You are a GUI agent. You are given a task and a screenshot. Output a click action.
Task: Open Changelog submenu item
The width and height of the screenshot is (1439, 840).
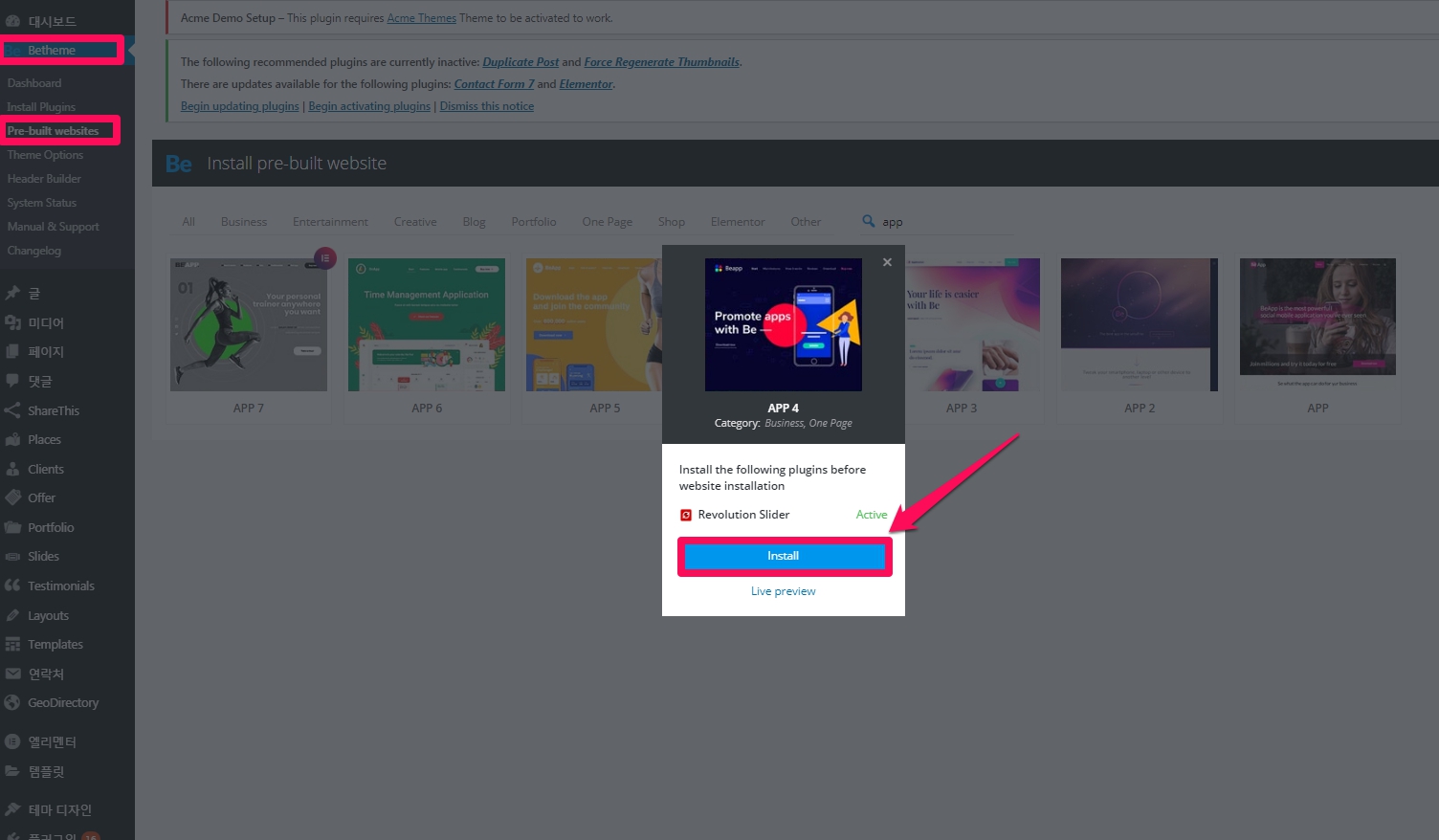click(34, 251)
